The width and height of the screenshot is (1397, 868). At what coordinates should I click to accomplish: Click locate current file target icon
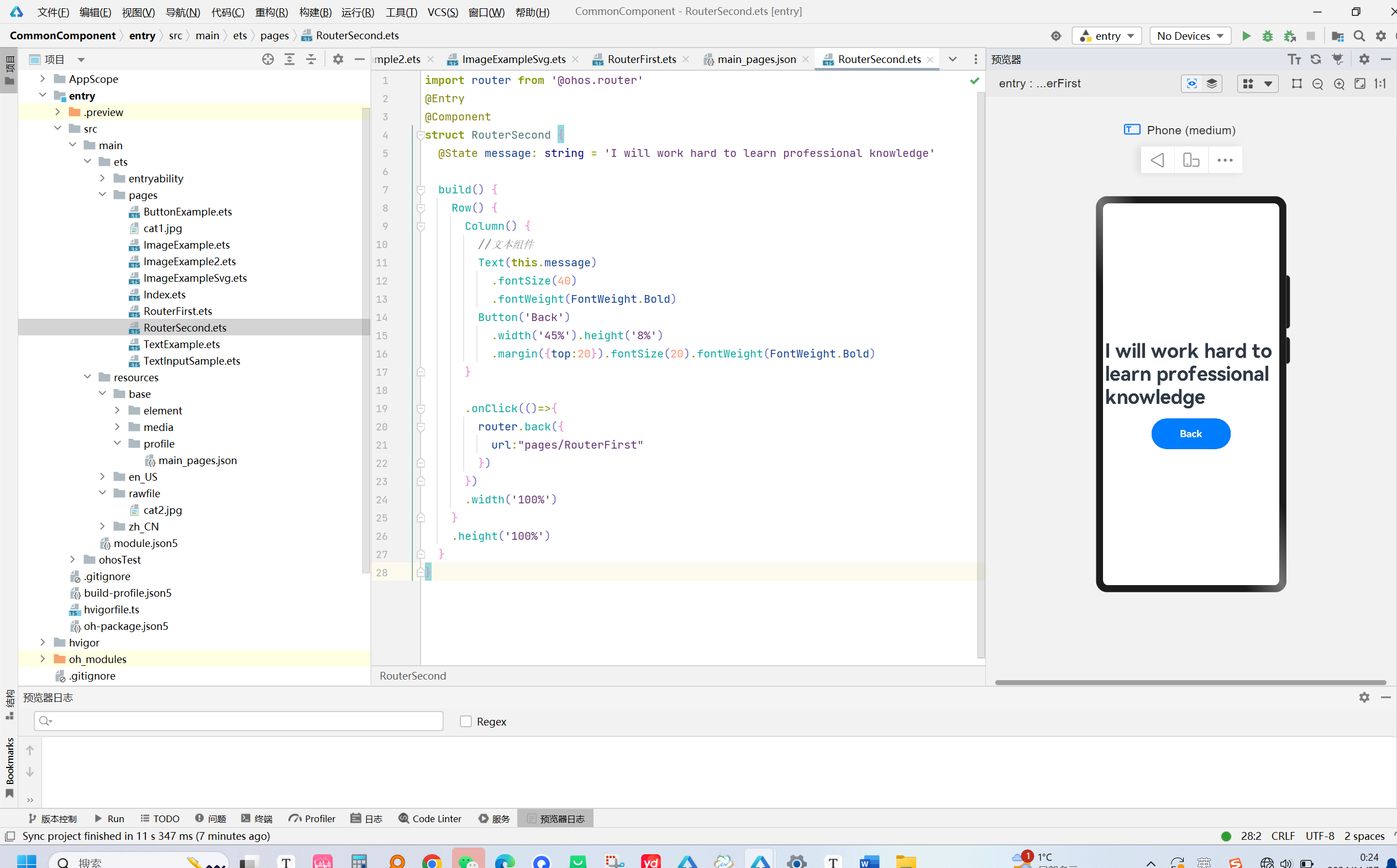click(267, 59)
